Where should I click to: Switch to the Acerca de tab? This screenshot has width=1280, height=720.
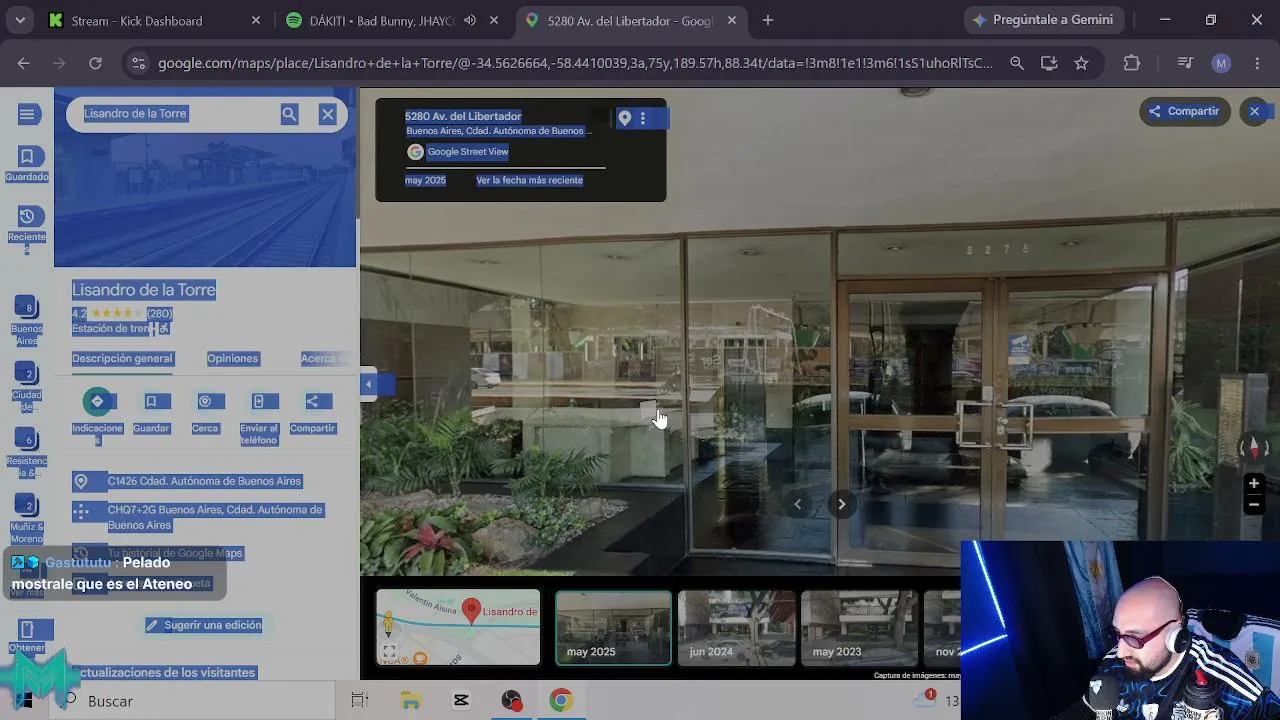click(325, 358)
